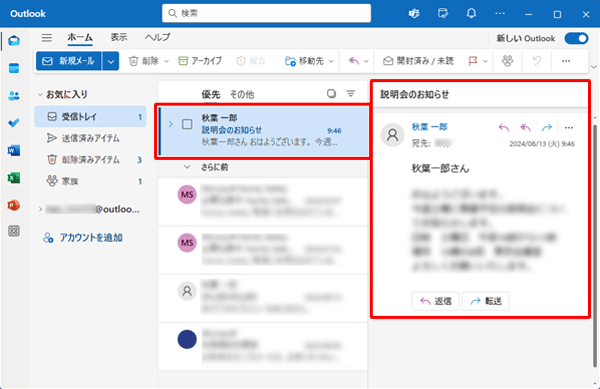Launch PowerPoint from the sidebar
The width and height of the screenshot is (600, 389).
coord(14,205)
